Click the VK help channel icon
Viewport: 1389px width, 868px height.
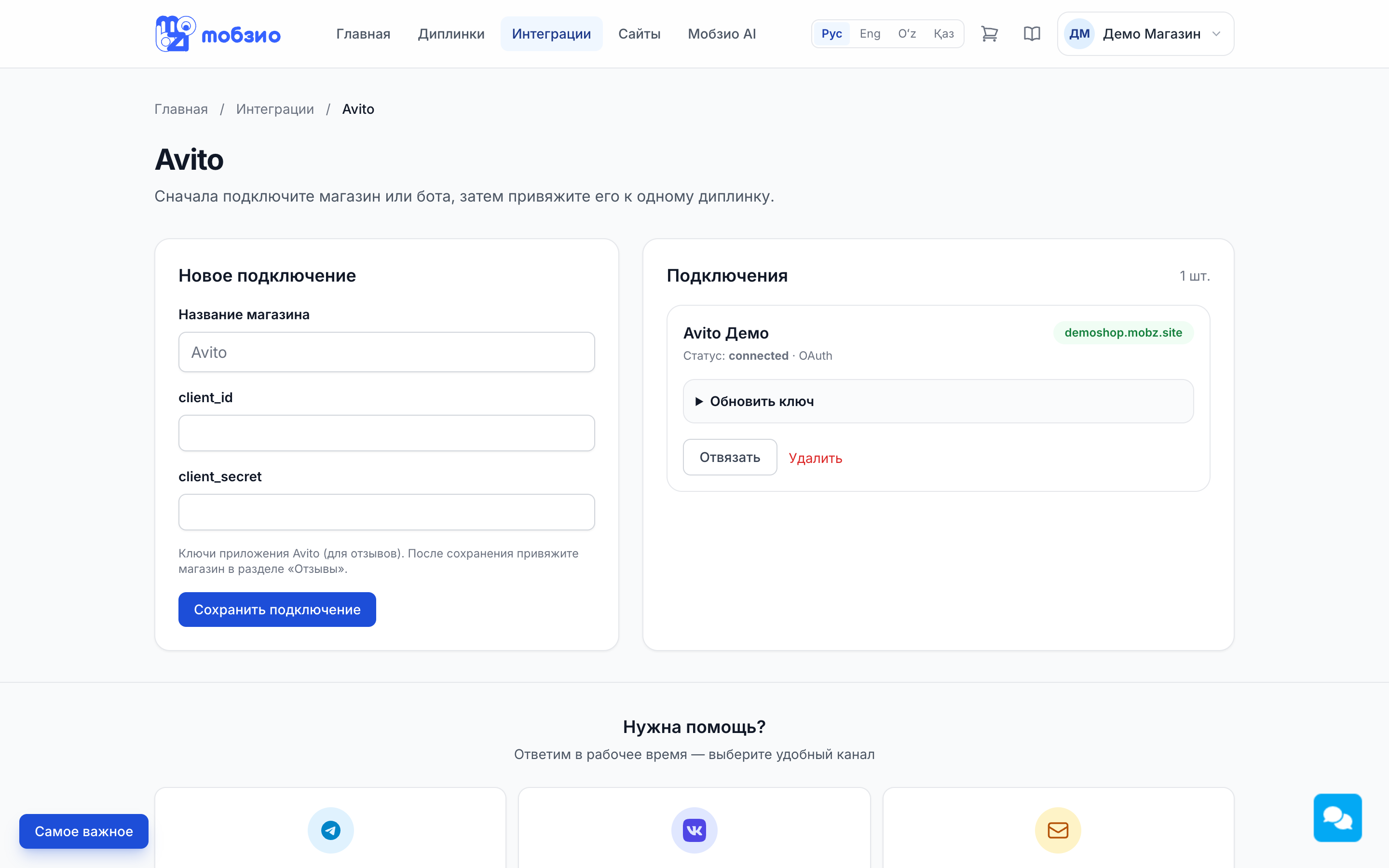[694, 830]
